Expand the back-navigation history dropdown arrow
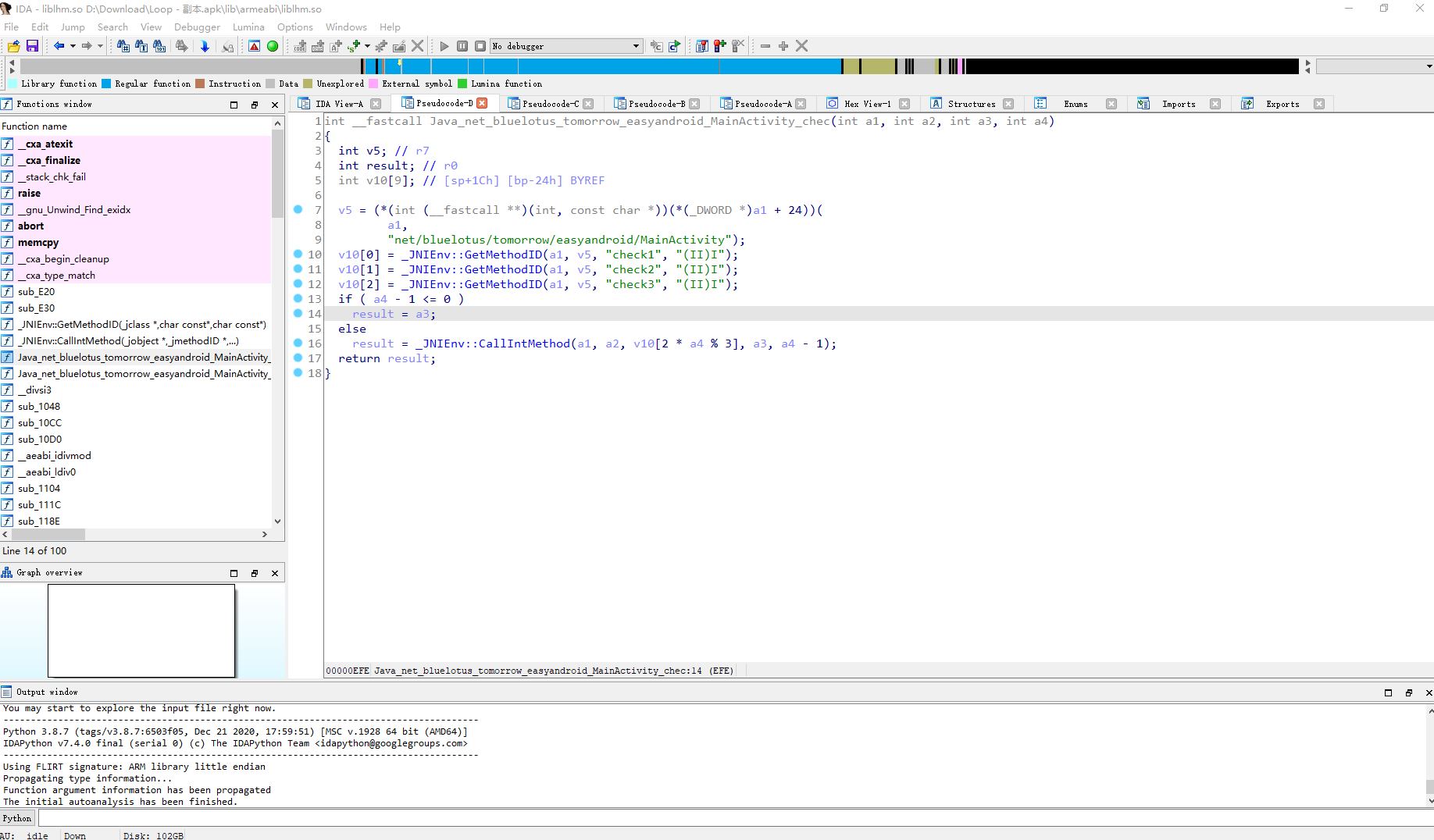The height and width of the screenshot is (840, 1434). [73, 46]
